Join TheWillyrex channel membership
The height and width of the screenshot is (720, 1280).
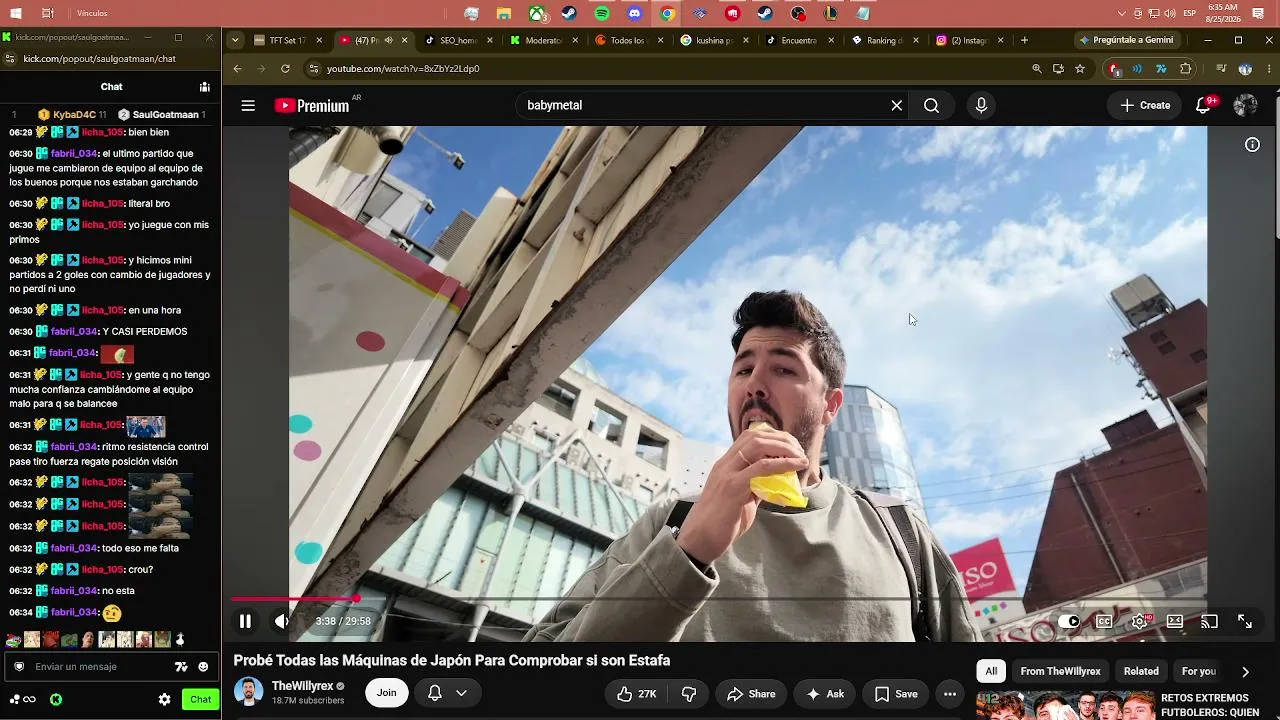387,692
